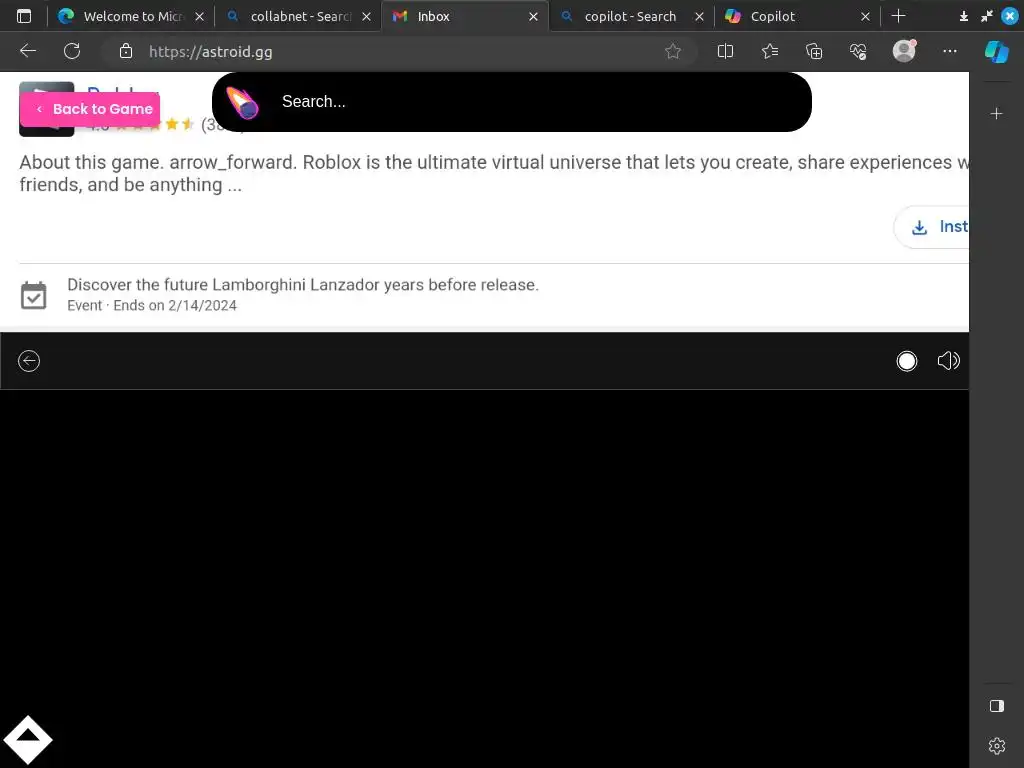The width and height of the screenshot is (1024, 768).
Task: Click the Install download button
Action: pos(932,227)
